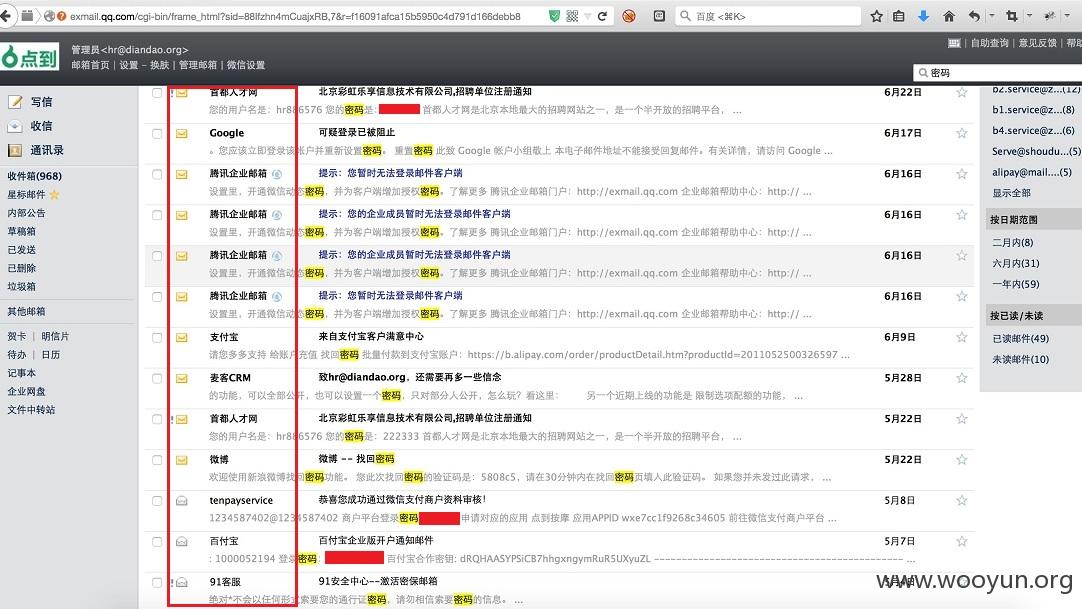Screen dimensions: 1082x609
Task: Click the envelope icon of the 支付宝 email
Action: click(x=181, y=337)
